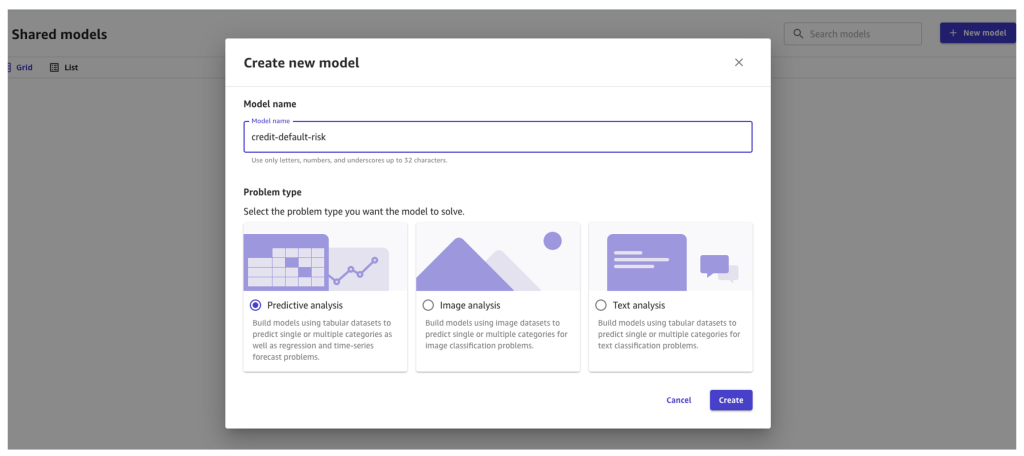Click the Predictive analysis description text
Viewport: 1024px width, 456px height.
click(322, 340)
